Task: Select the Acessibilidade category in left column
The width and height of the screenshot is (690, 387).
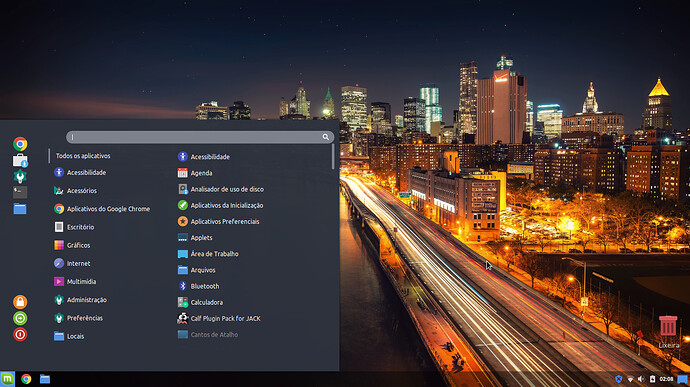Action: pyautogui.click(x=80, y=173)
